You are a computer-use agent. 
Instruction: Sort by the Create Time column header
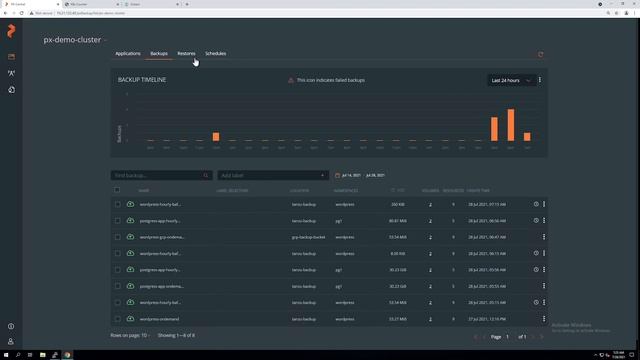click(478, 191)
